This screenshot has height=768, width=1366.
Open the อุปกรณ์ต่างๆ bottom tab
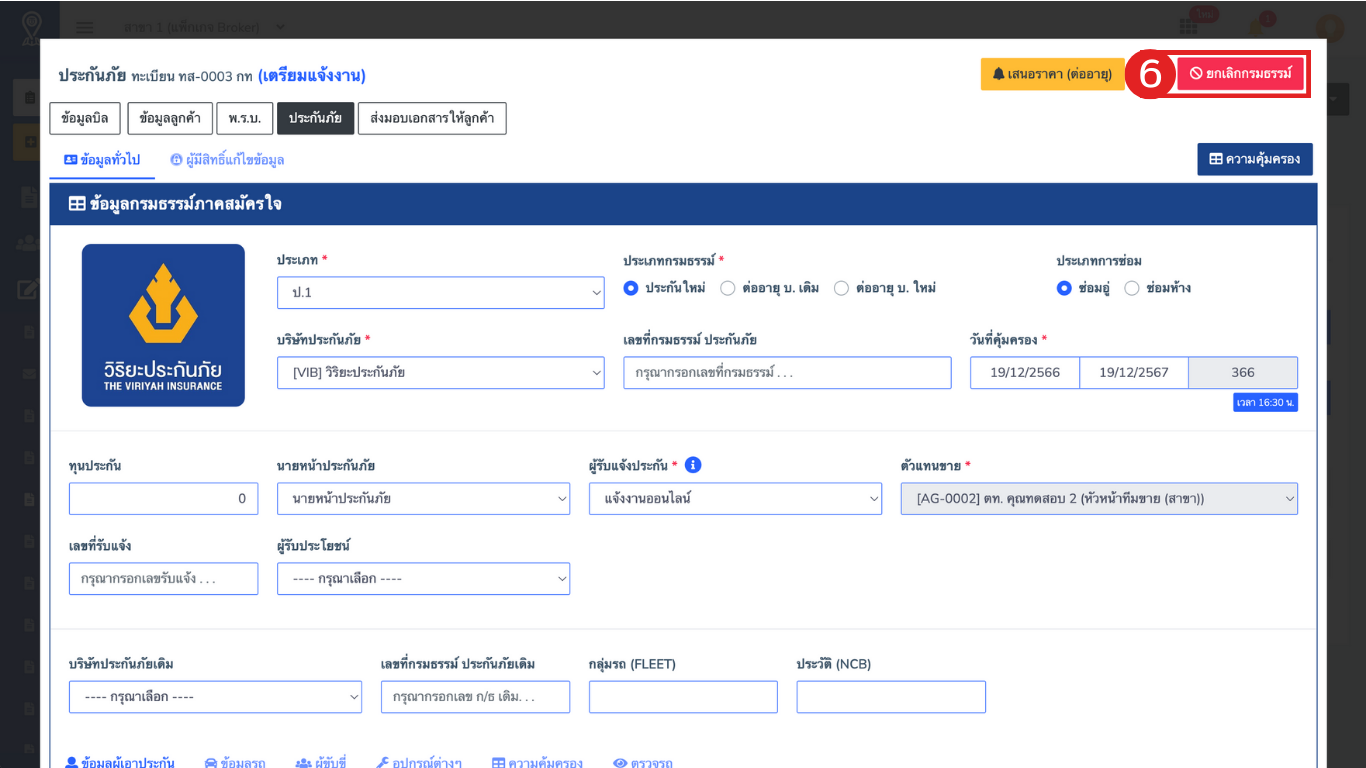(419, 762)
